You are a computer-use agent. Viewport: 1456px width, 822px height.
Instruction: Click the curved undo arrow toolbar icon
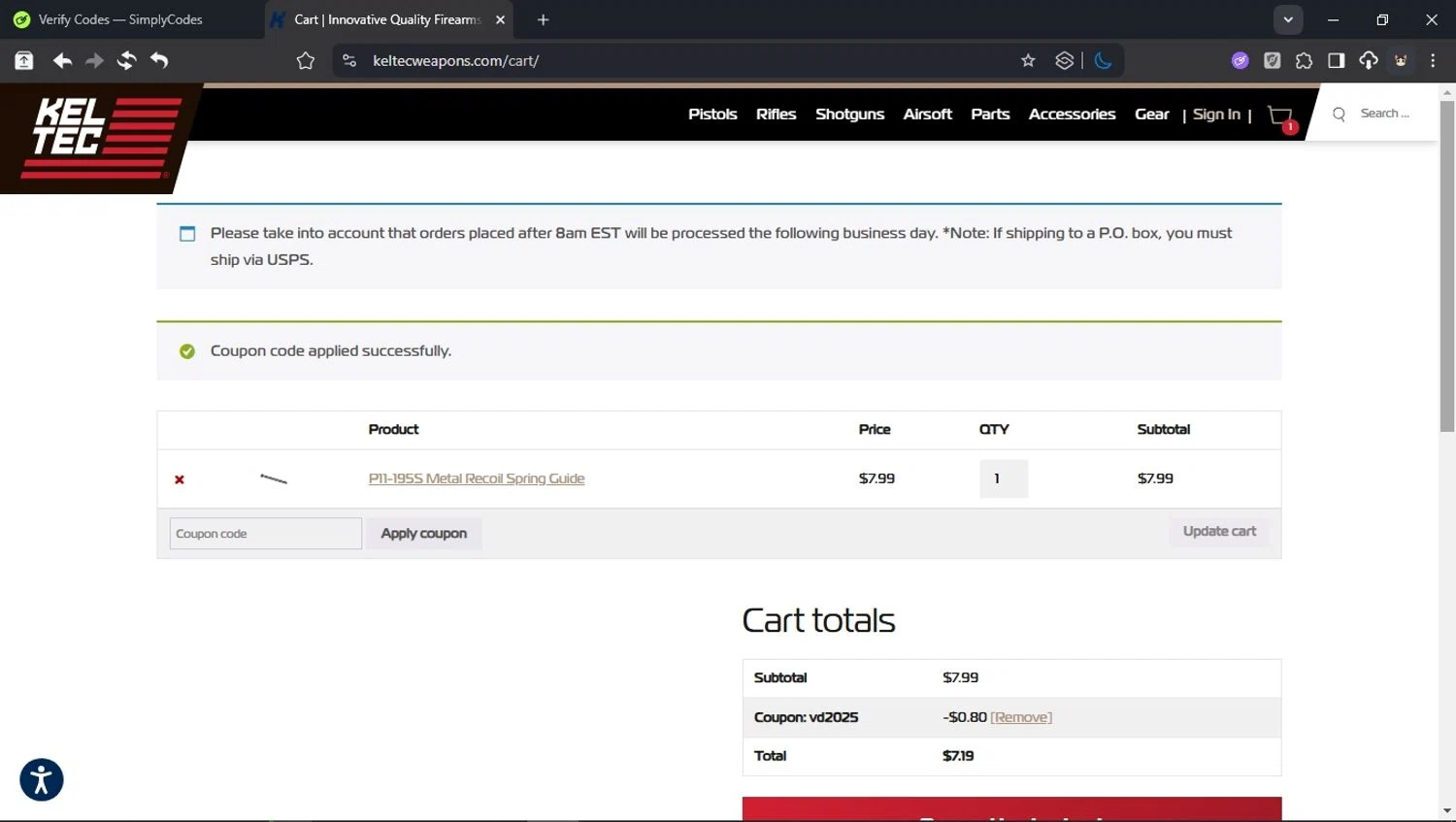point(159,60)
